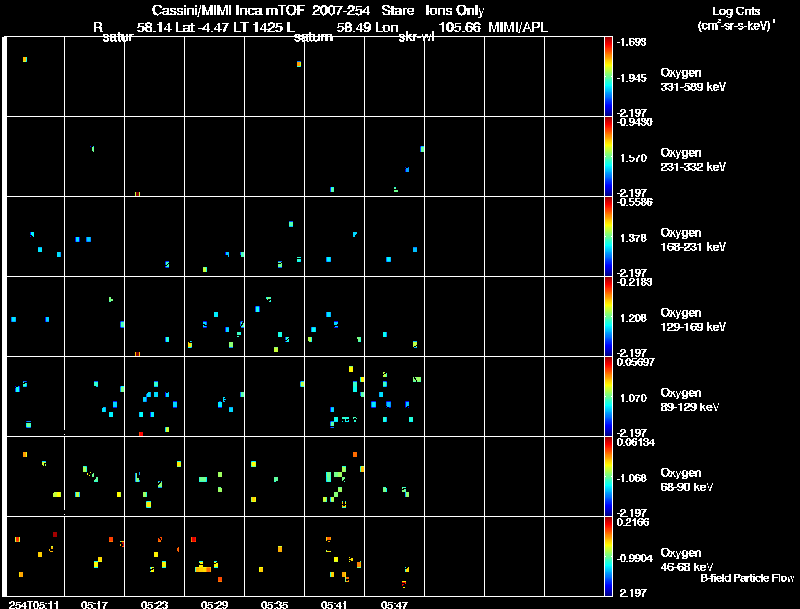Click the '0.06134' colorbar value
Viewport: 800px width, 609px height.
[x=635, y=442]
